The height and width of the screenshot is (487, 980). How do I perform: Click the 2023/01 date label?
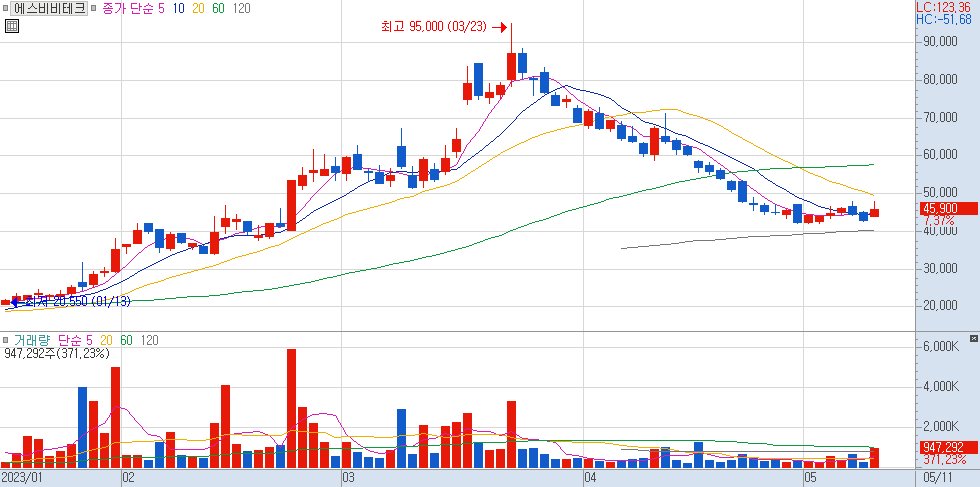coord(21,479)
